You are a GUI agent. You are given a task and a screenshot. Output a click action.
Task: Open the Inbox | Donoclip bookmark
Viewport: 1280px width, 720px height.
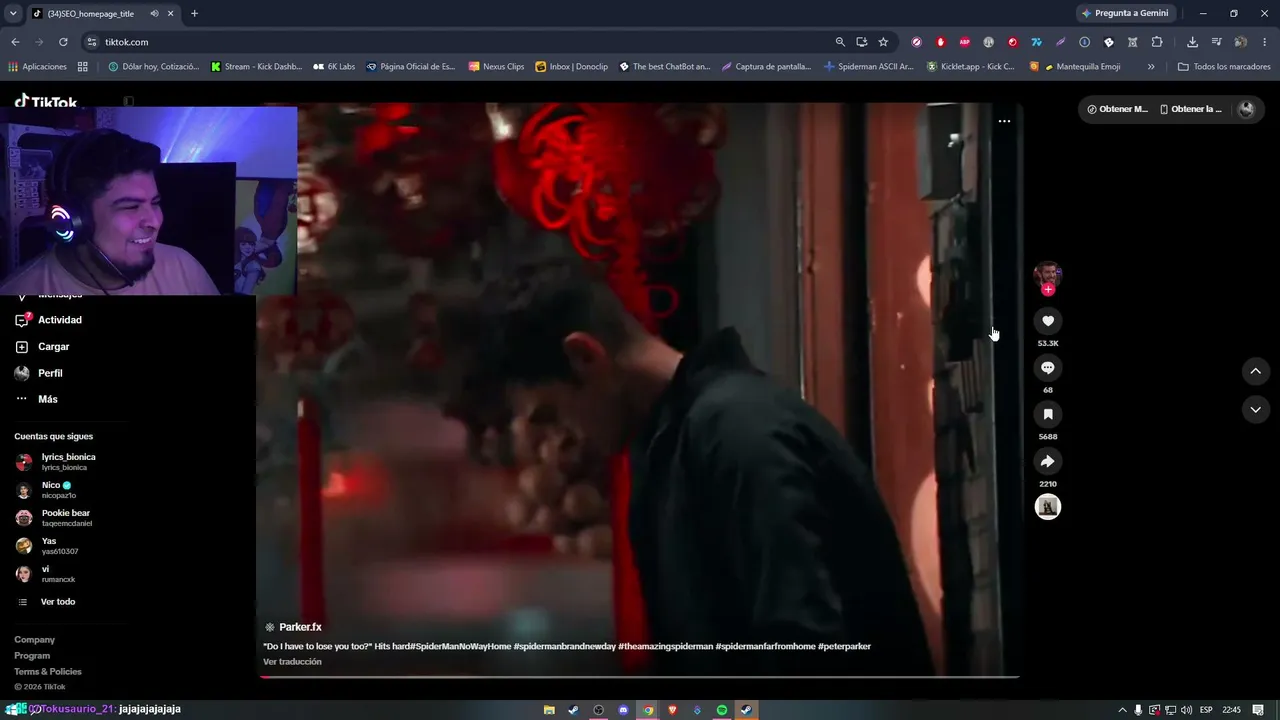pyautogui.click(x=572, y=67)
